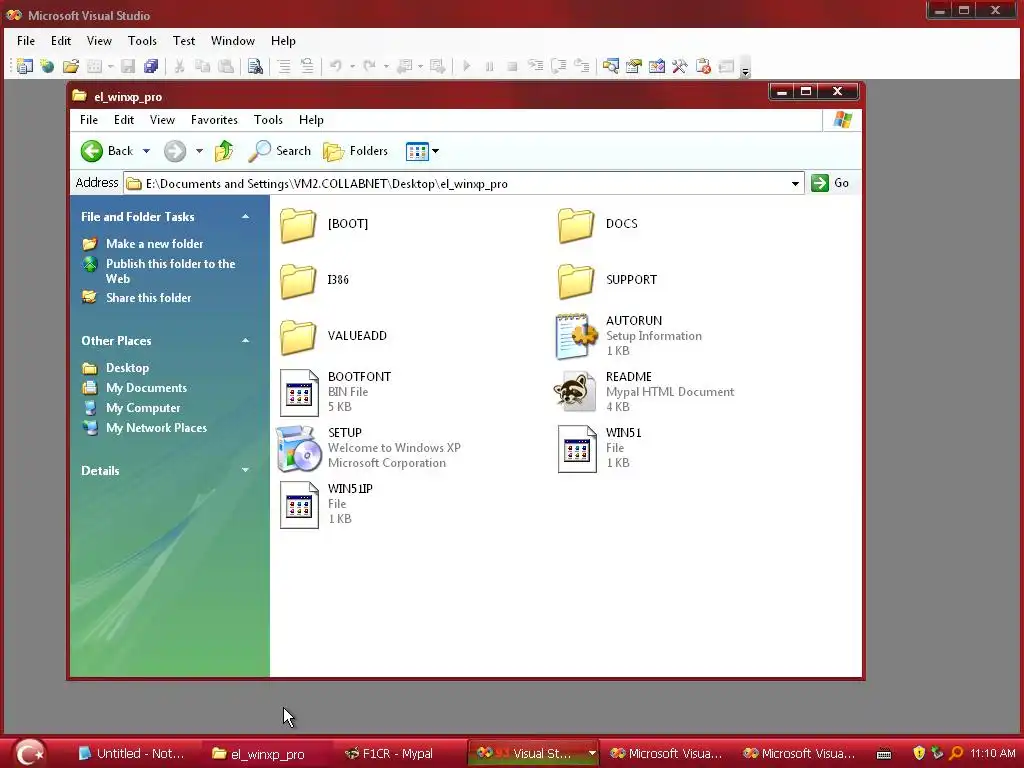Click the Go button next to address bar
The height and width of the screenshot is (768, 1024).
(x=830, y=183)
